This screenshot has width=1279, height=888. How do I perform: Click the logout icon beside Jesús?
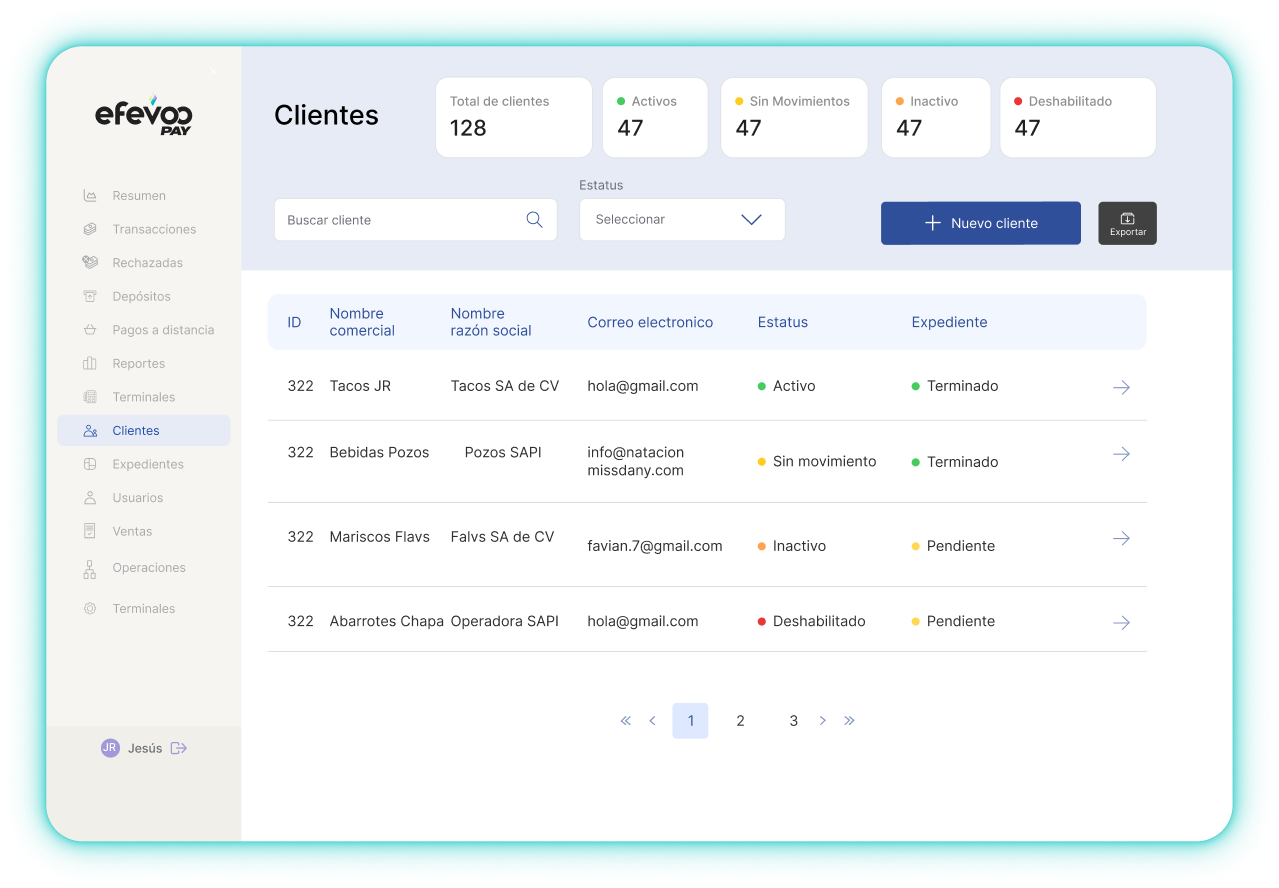(179, 748)
